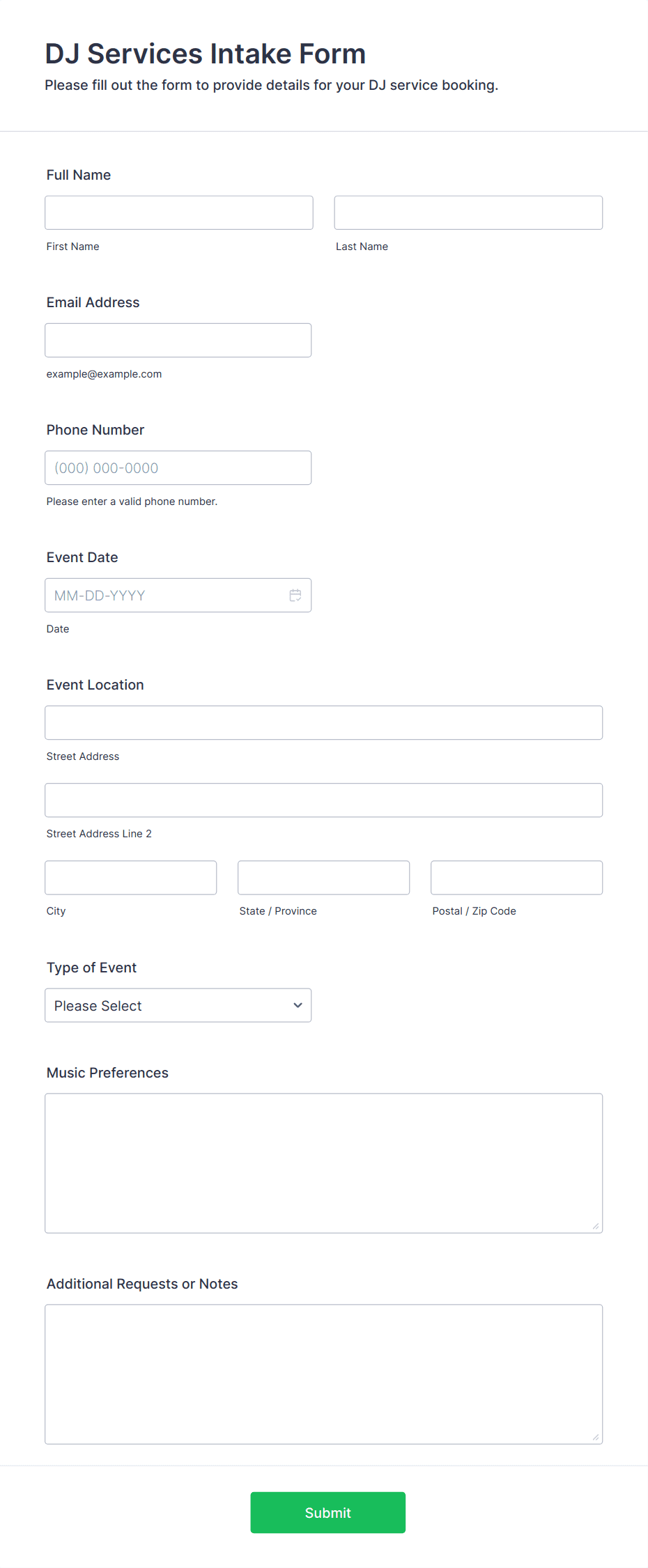Viewport: 648px width, 1568px height.
Task: Click the Postal / Zip Code field
Action: 516,877
